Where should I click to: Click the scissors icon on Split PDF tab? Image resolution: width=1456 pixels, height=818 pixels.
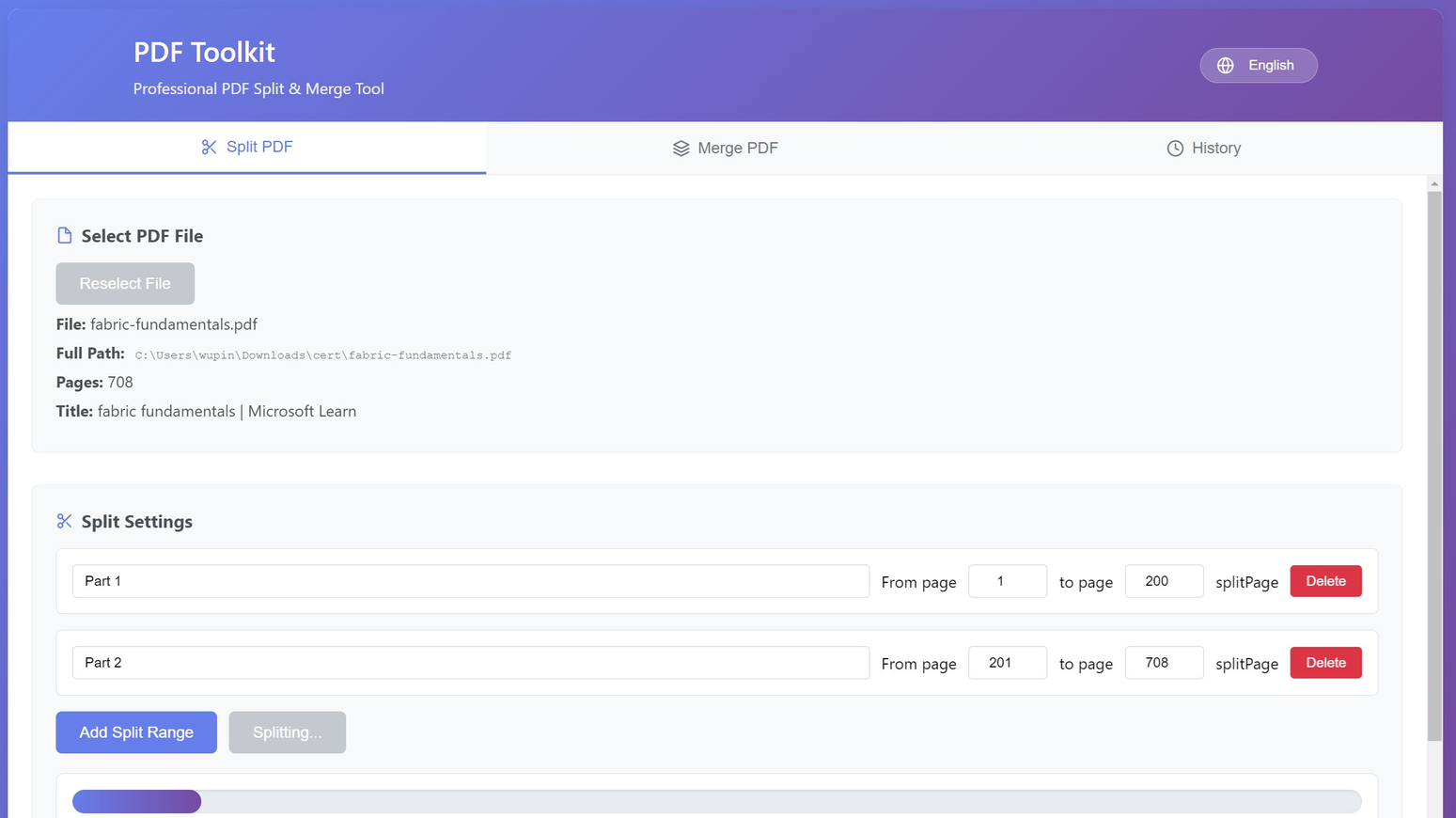point(209,148)
